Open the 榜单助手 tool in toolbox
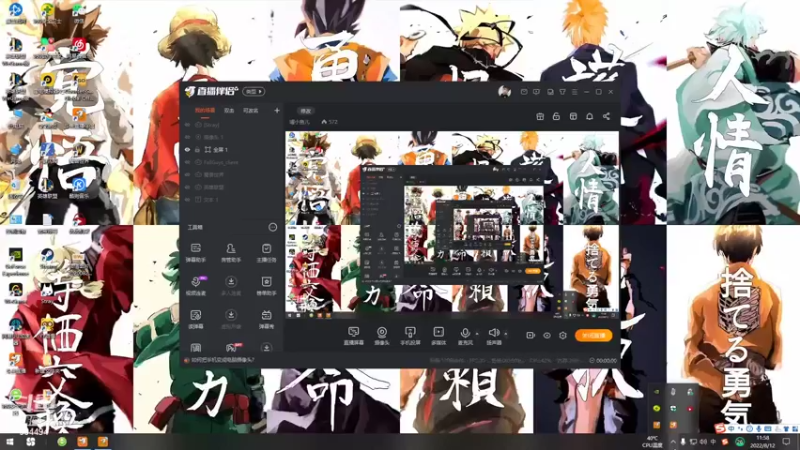The image size is (800, 450). (266, 286)
